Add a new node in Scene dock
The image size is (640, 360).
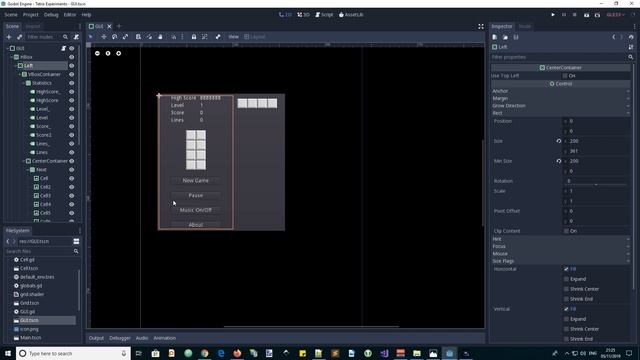point(9,37)
